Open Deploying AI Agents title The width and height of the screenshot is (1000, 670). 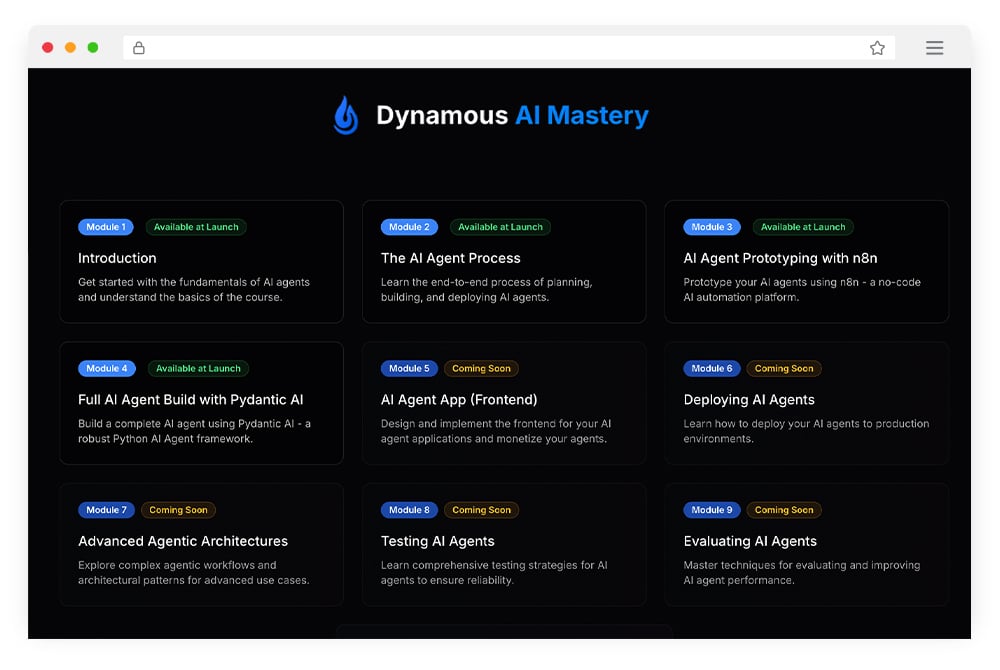(749, 400)
